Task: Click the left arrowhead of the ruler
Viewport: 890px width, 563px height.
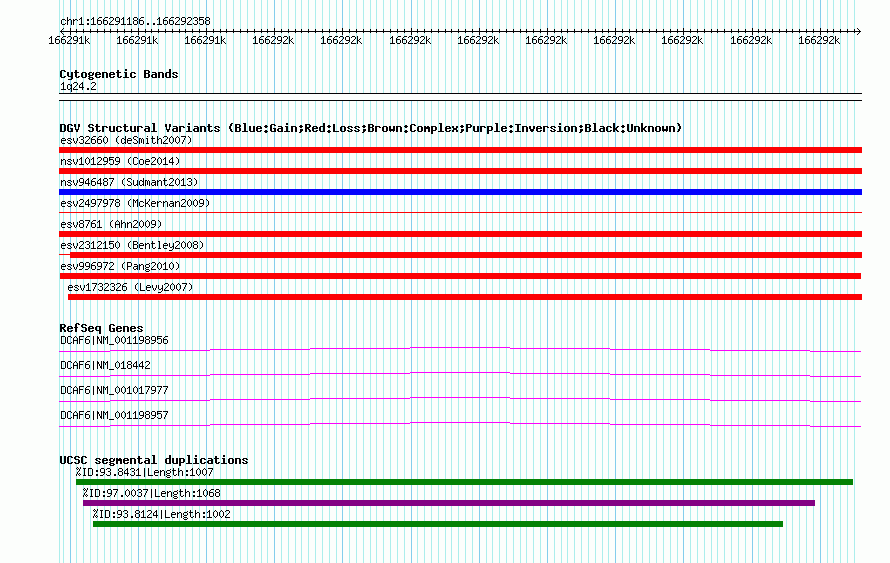Action: [62, 32]
